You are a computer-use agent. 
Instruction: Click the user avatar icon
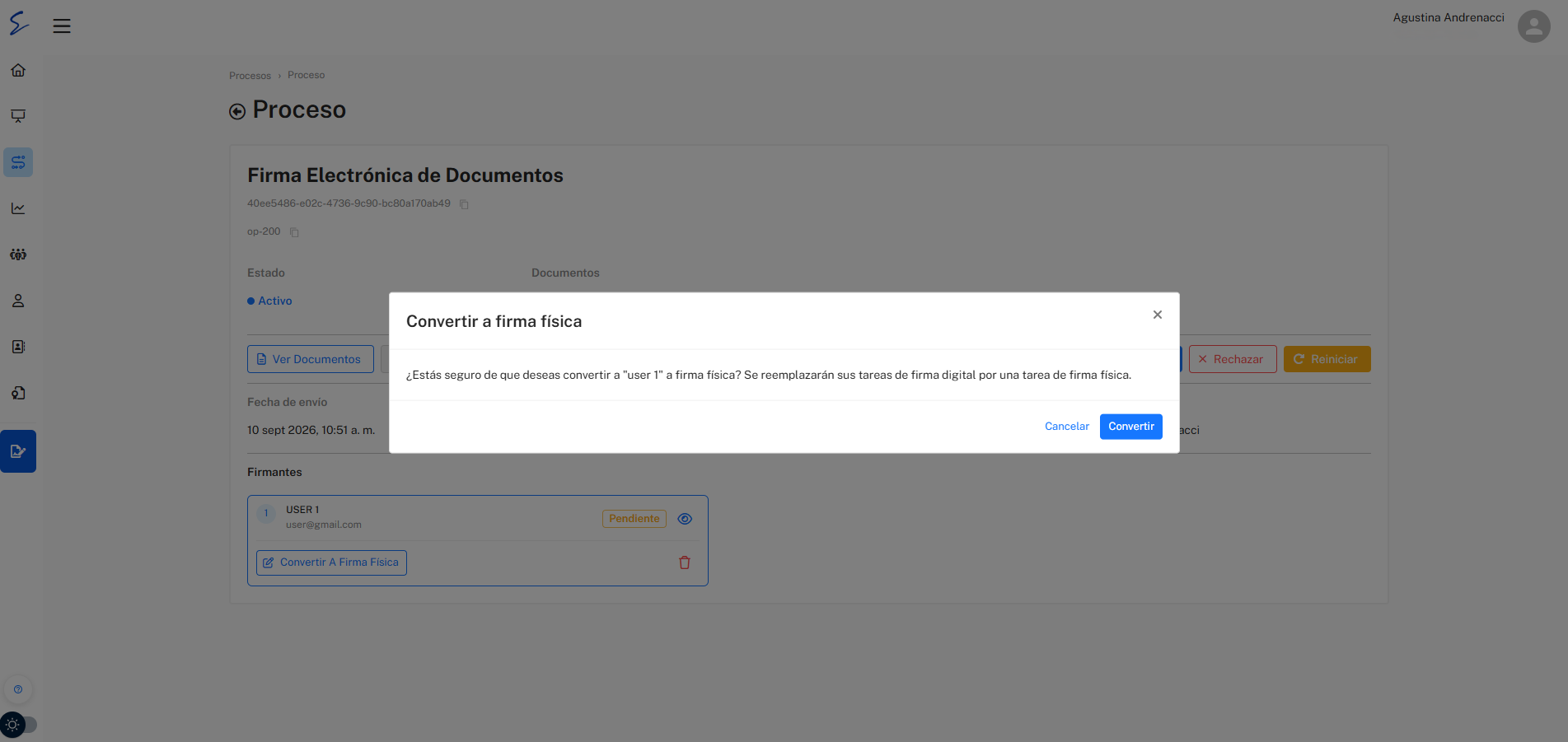pyautogui.click(x=1533, y=26)
